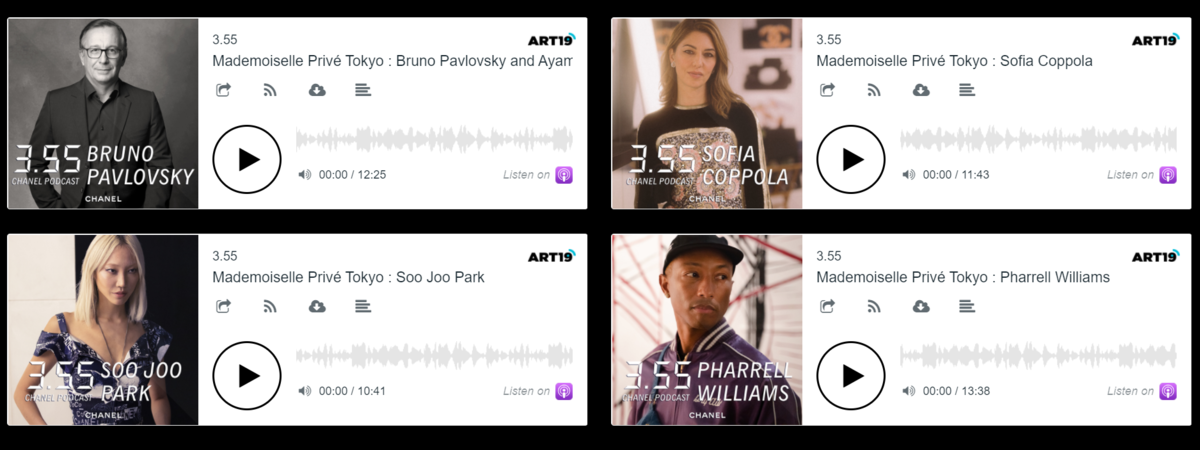Download the Sofia Coppola episode
Viewport: 1200px width, 450px height.
click(921, 90)
